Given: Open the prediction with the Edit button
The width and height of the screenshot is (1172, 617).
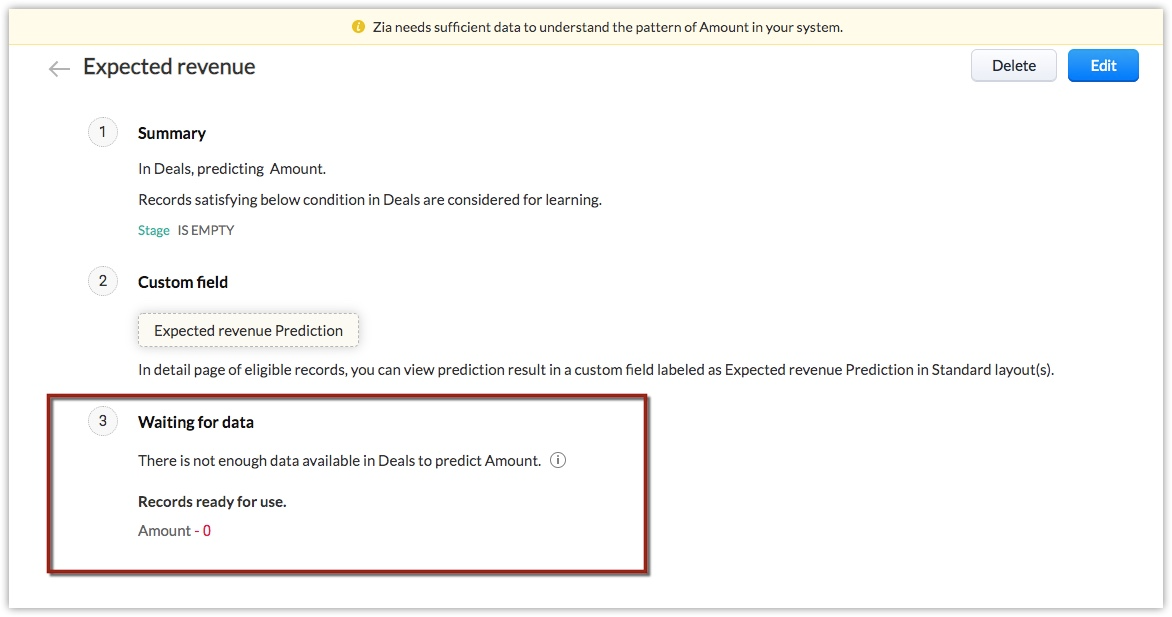Looking at the screenshot, I should pos(1102,66).
